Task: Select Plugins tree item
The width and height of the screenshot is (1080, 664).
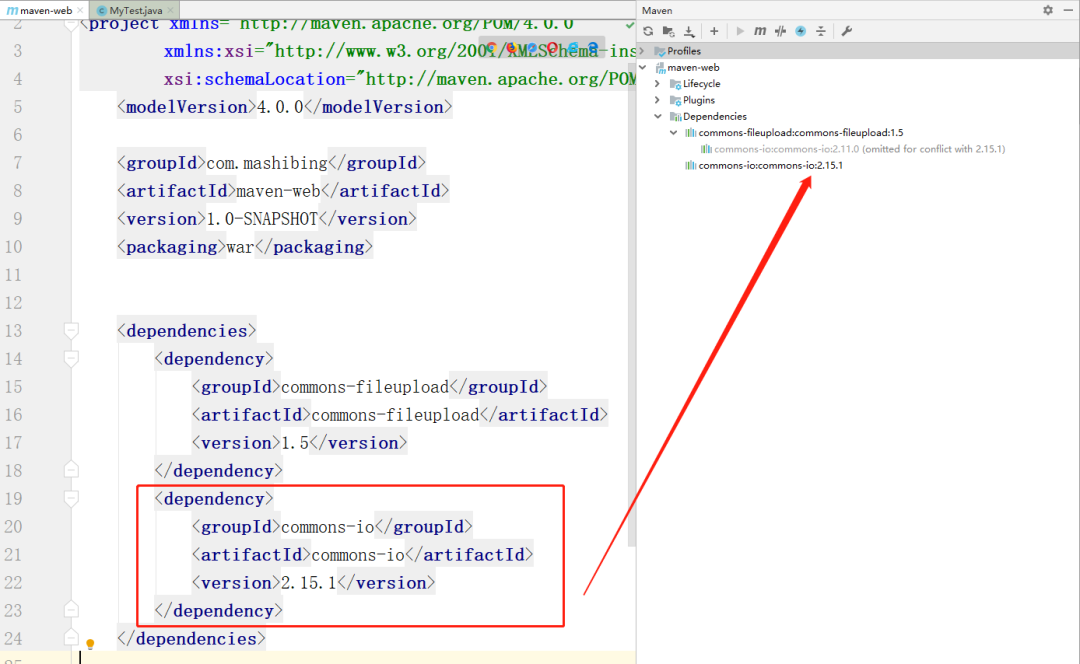Action: click(698, 101)
